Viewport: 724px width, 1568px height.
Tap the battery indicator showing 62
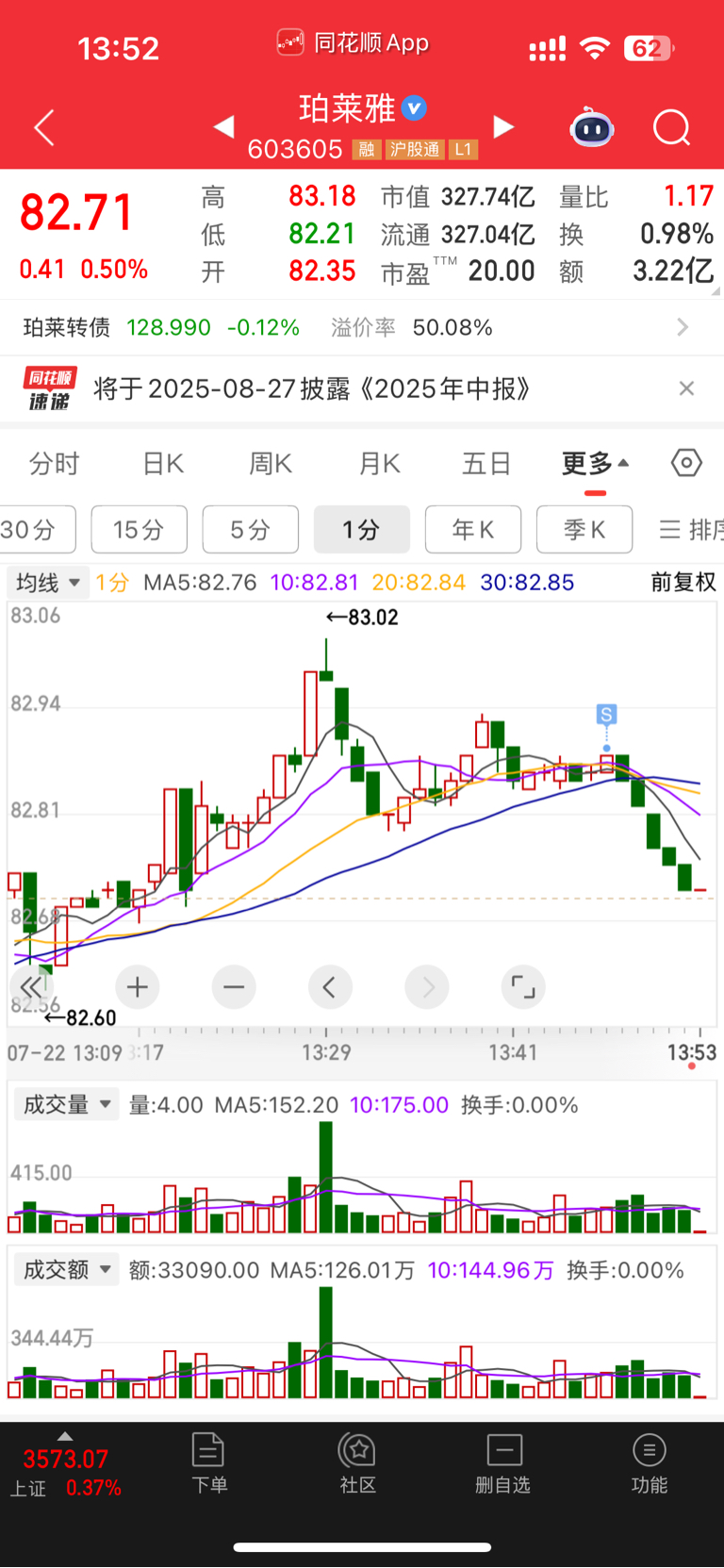coord(650,48)
